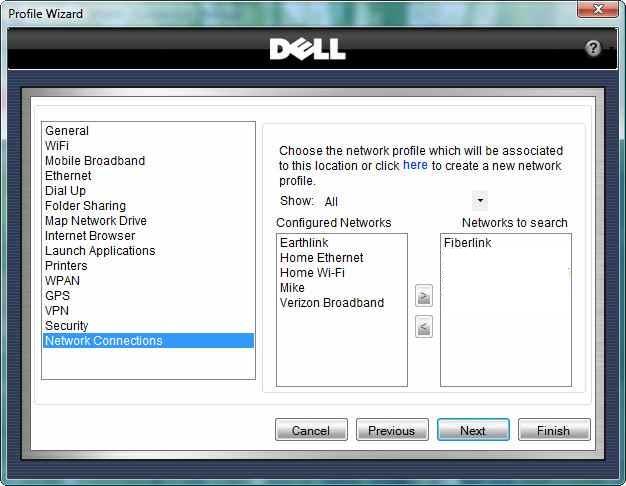Choose the VPN category

coord(58,311)
